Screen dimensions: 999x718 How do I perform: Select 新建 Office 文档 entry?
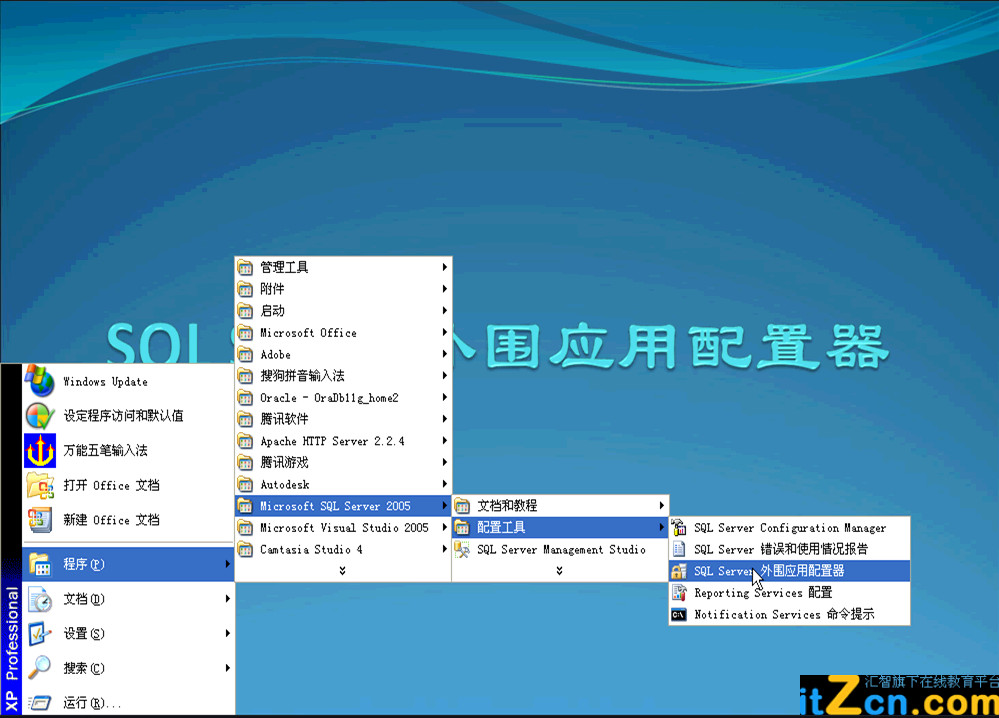pos(128,520)
